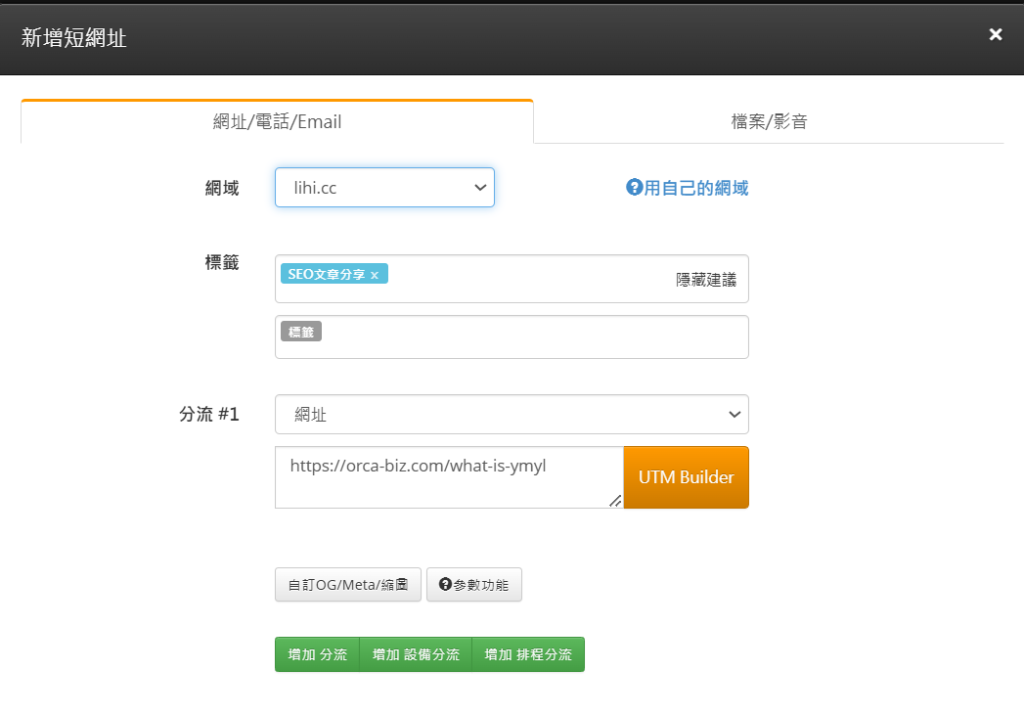
Task: Focus the orca-biz.com URL text area
Action: point(449,477)
